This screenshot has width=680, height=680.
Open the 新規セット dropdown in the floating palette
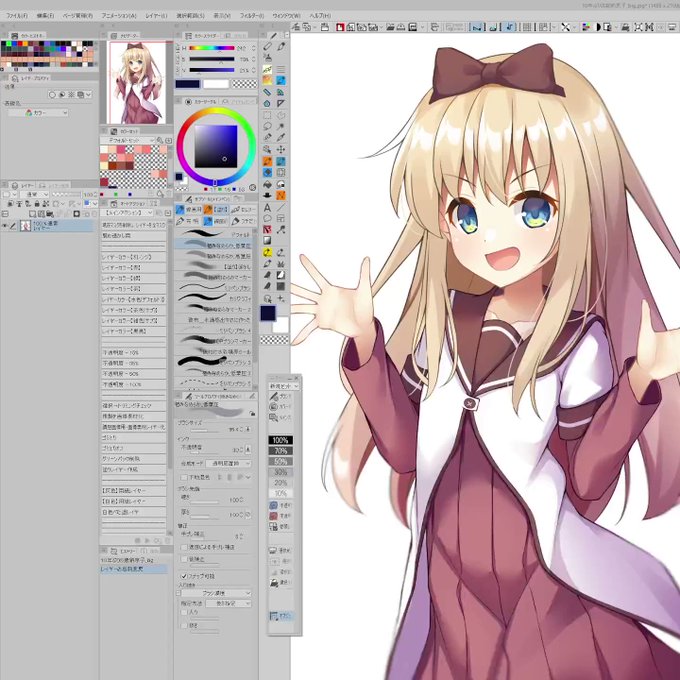(284, 386)
